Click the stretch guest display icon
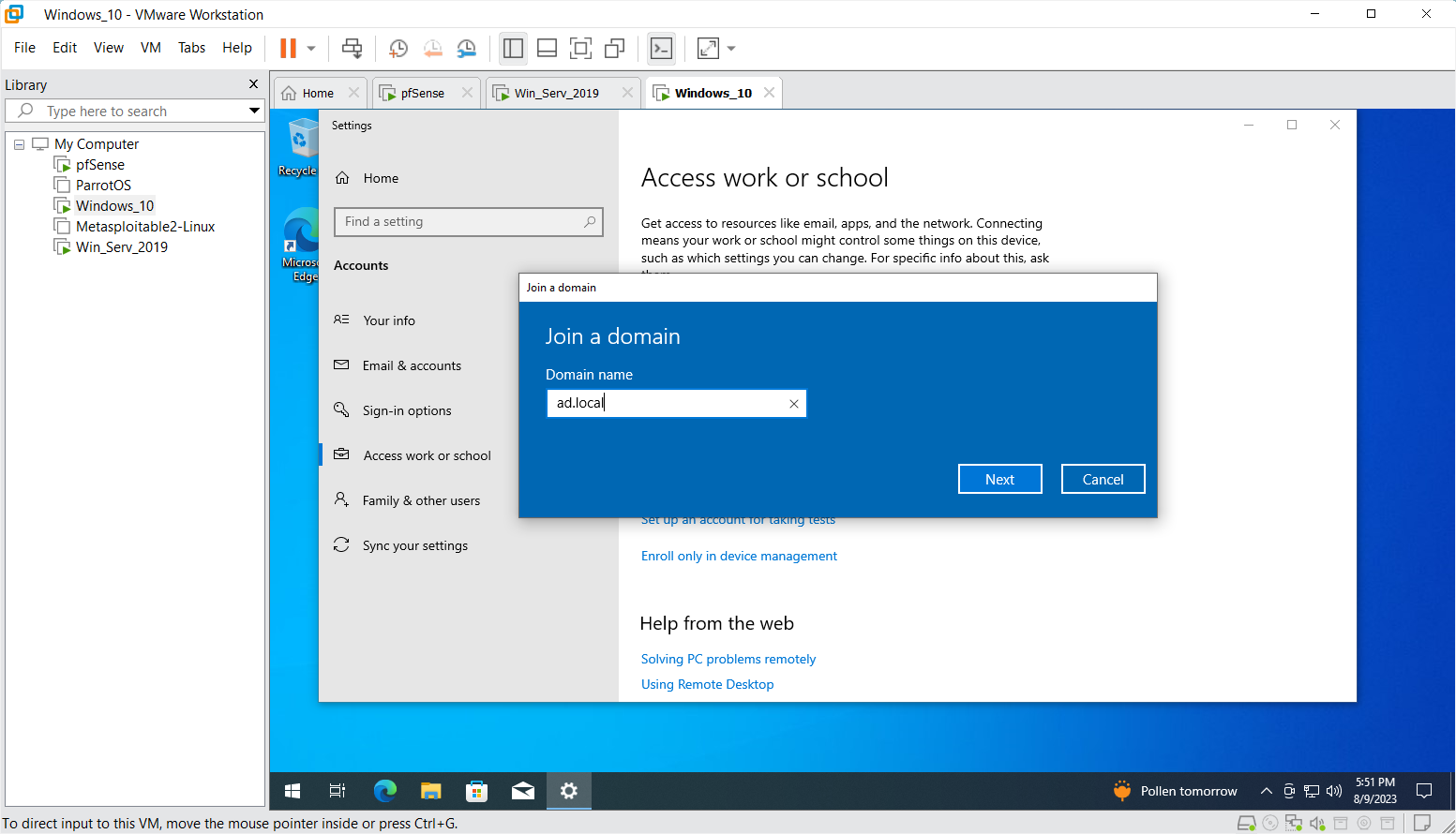This screenshot has width=1456, height=834. pos(709,49)
